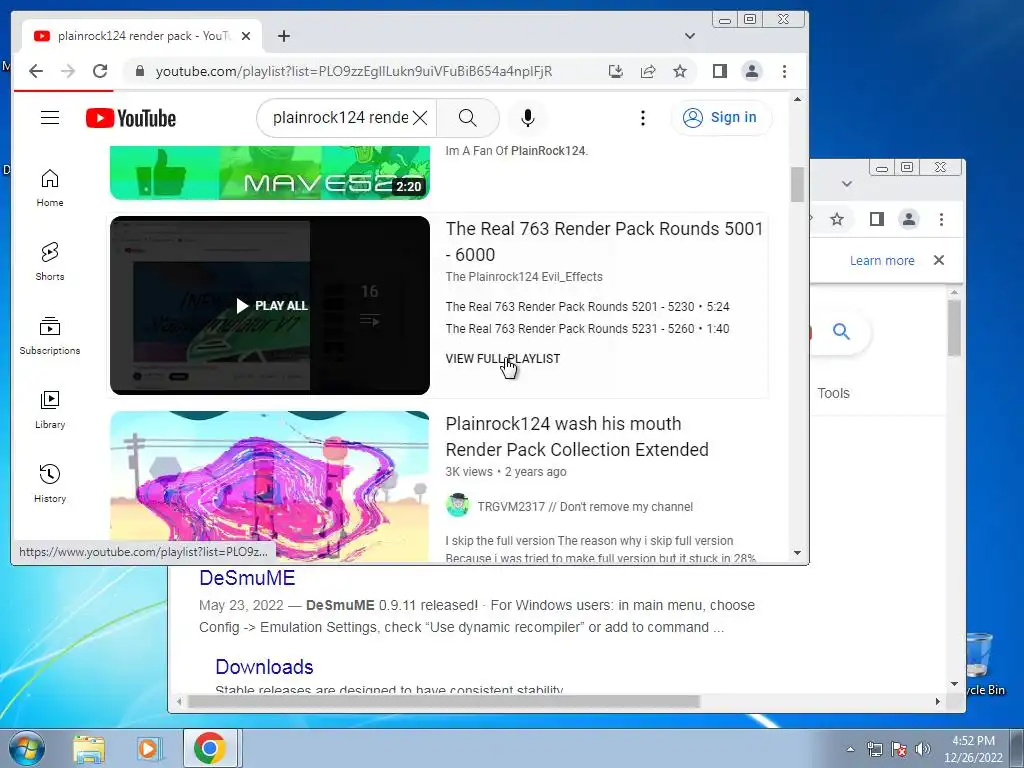Open History in YouTube sidebar
1024x768 pixels.
coord(50,483)
